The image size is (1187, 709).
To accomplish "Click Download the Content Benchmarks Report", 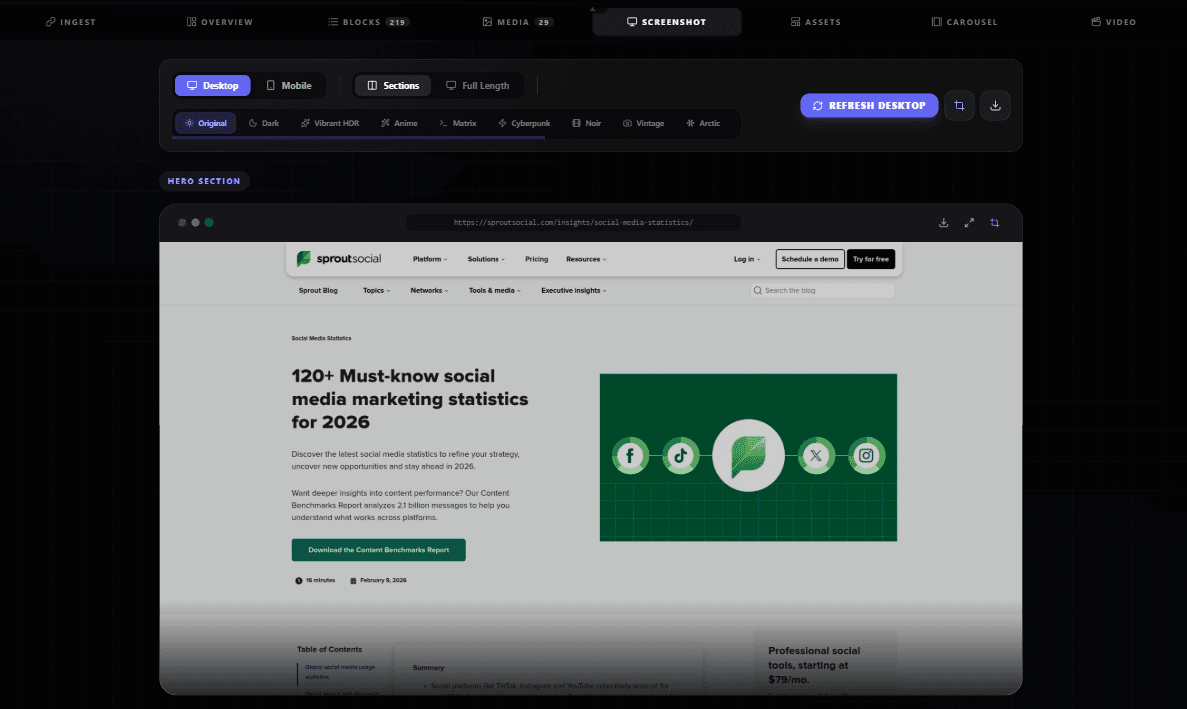I will coord(379,550).
